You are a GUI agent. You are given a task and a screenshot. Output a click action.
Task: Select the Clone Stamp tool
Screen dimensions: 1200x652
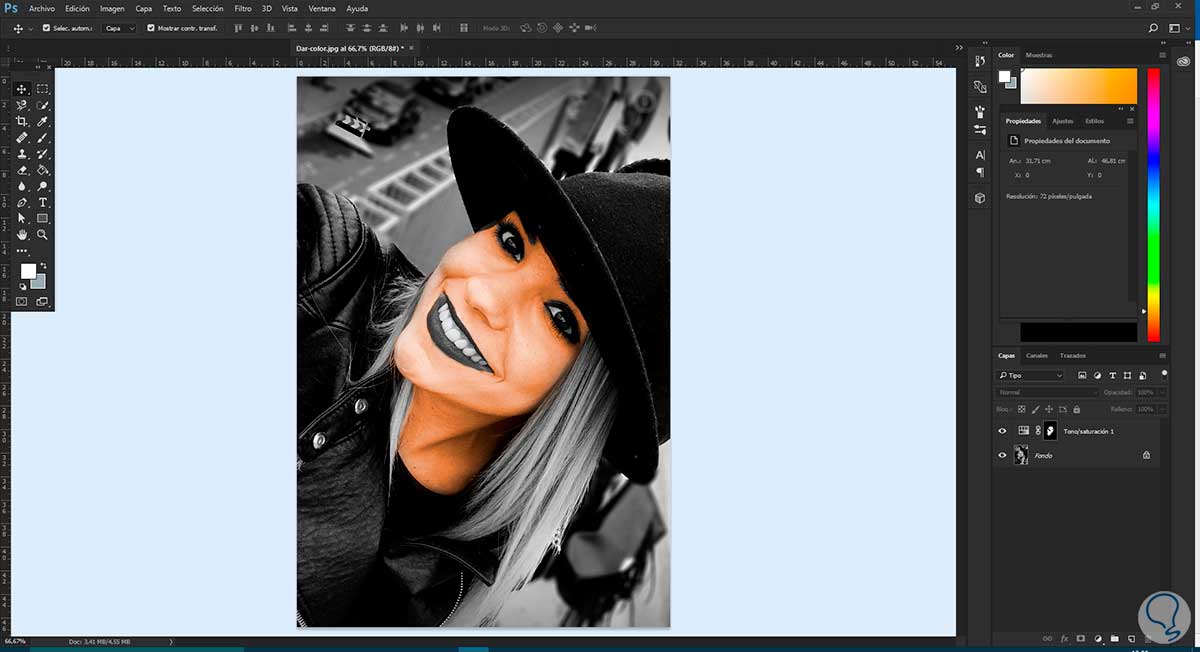coord(22,154)
